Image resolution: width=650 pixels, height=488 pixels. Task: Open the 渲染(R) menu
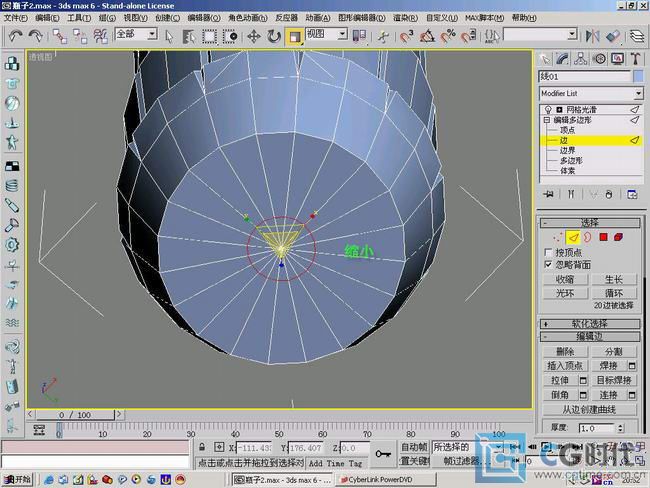click(405, 18)
